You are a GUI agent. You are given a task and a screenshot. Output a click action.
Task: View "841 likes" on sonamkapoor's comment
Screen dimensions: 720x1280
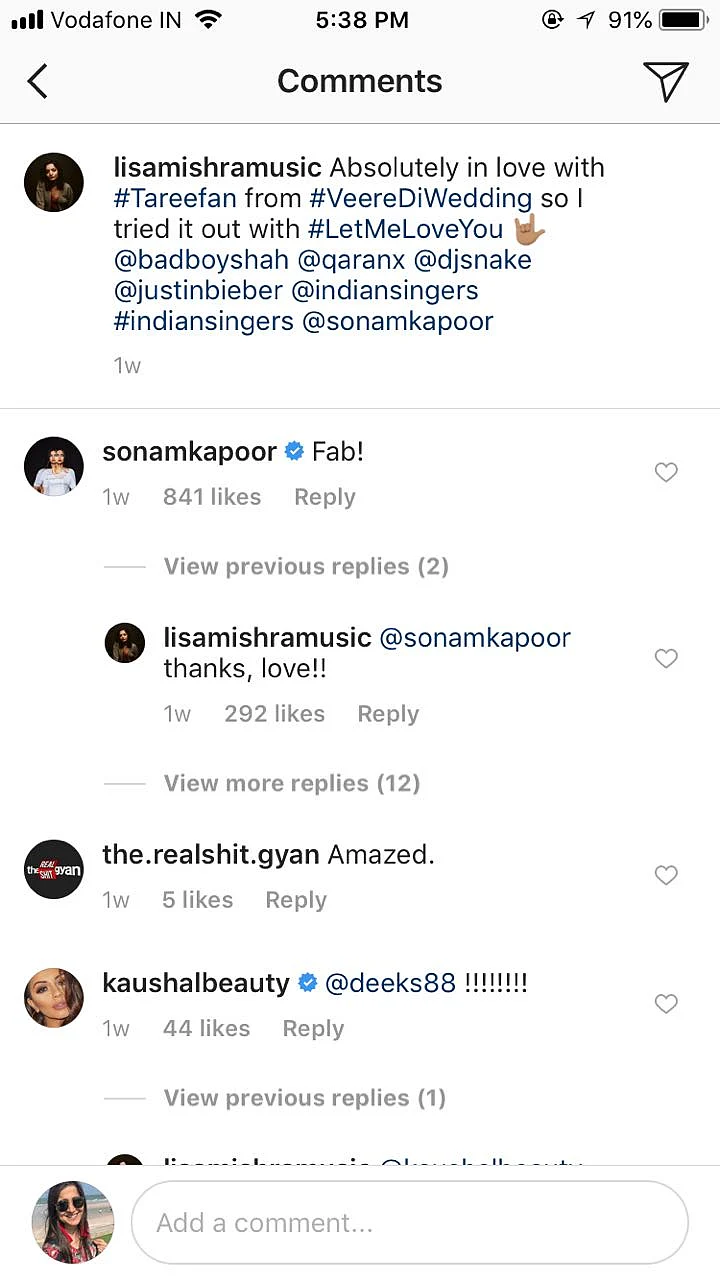(212, 497)
